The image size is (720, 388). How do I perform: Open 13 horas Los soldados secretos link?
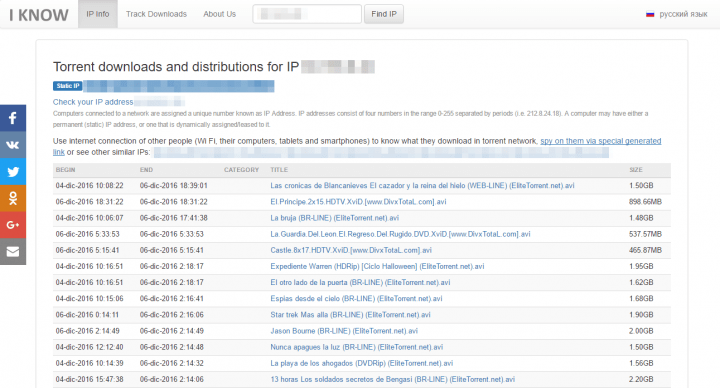393,379
